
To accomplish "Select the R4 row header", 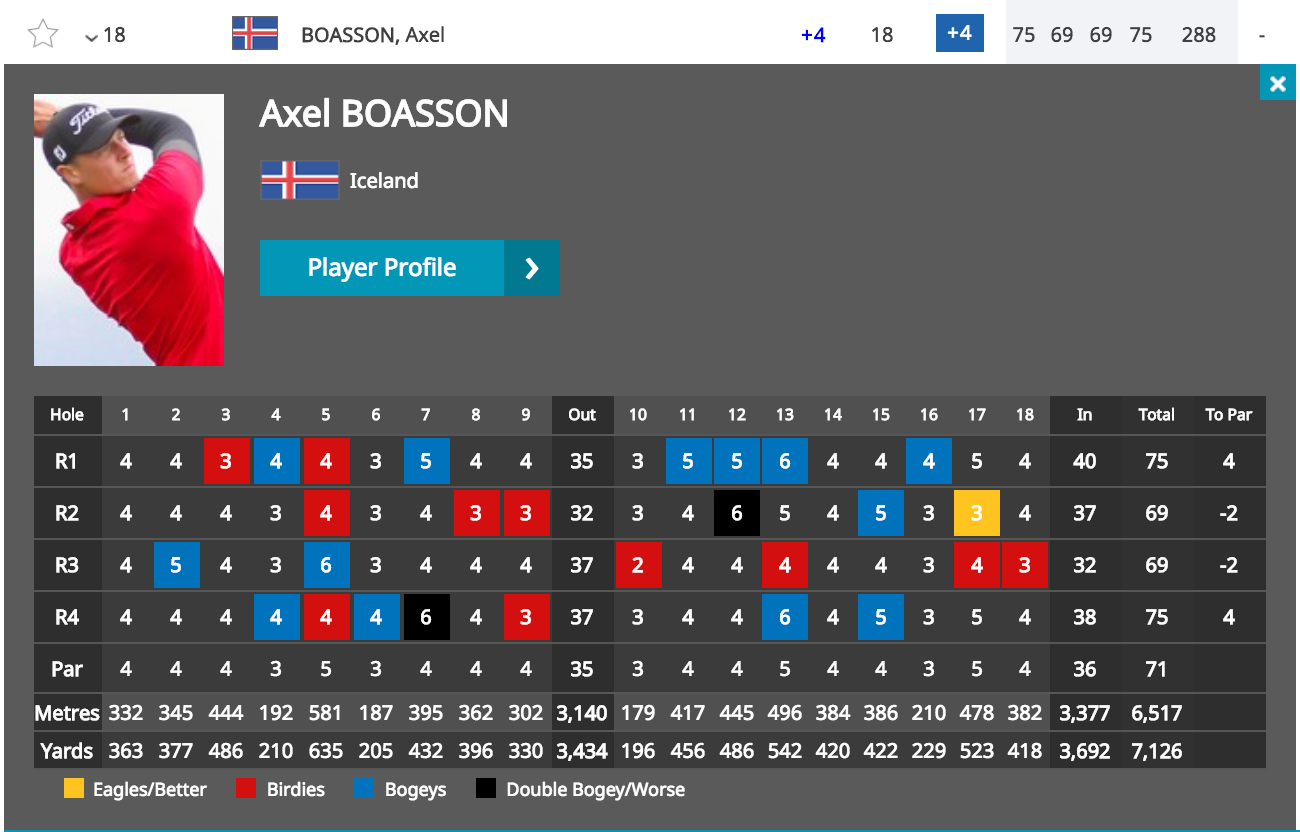I will click(67, 618).
